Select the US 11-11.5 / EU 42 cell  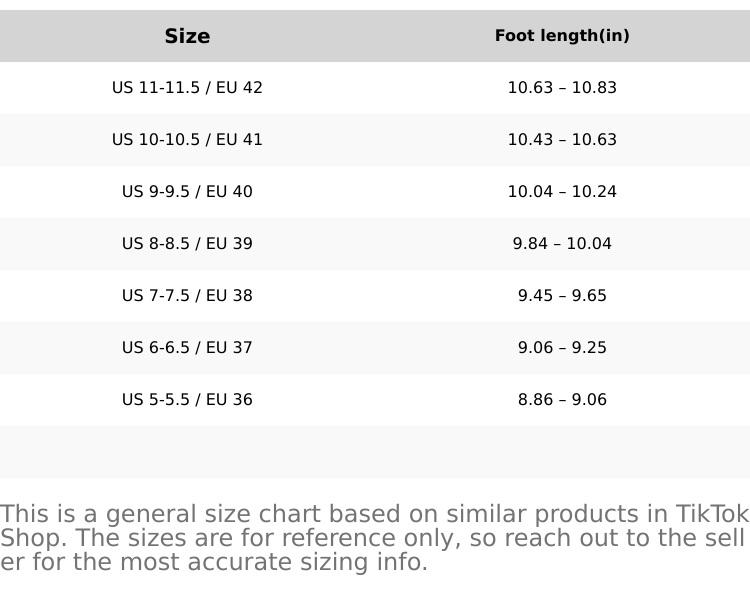[x=187, y=88]
